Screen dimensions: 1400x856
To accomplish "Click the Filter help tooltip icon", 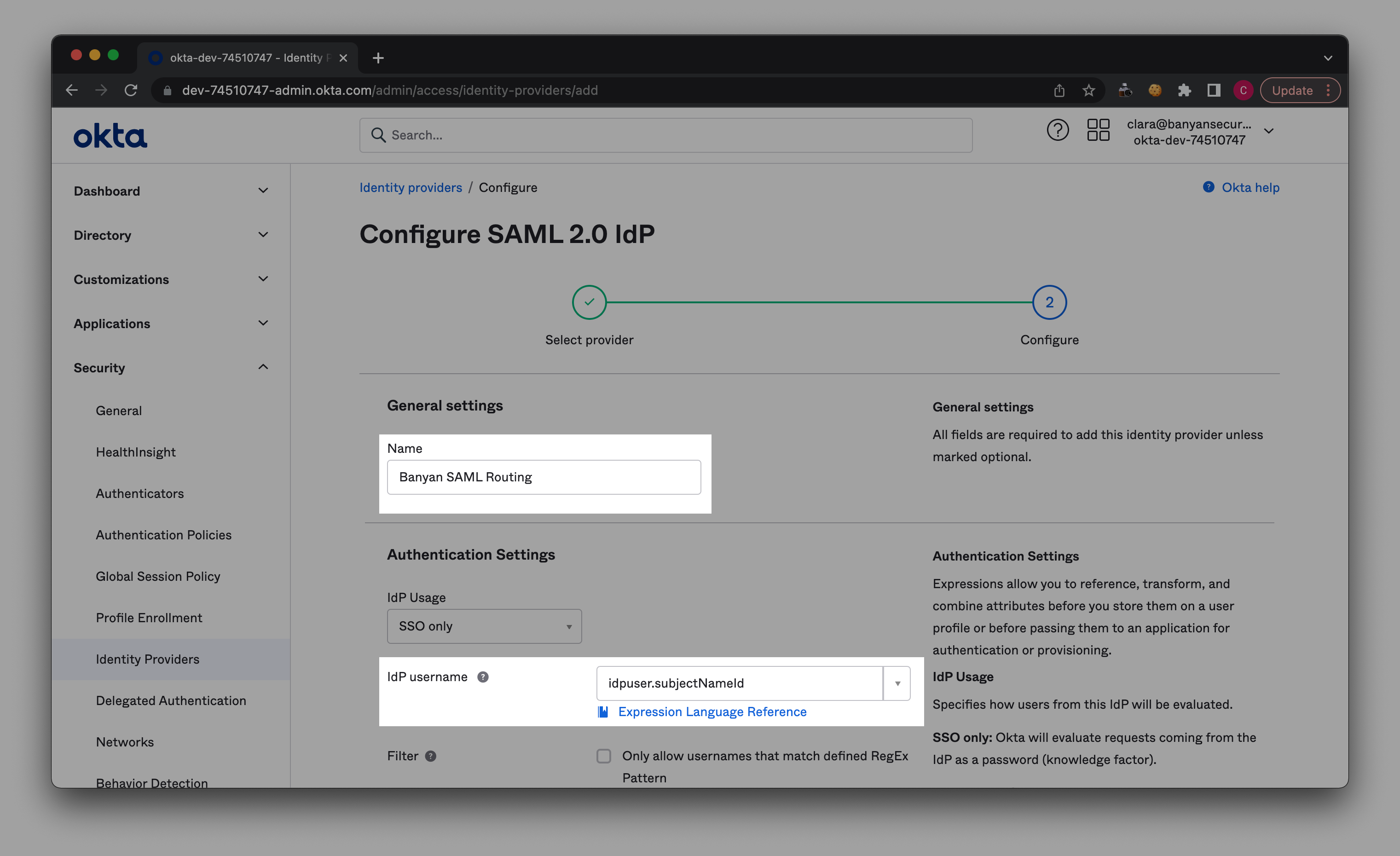I will click(x=431, y=756).
